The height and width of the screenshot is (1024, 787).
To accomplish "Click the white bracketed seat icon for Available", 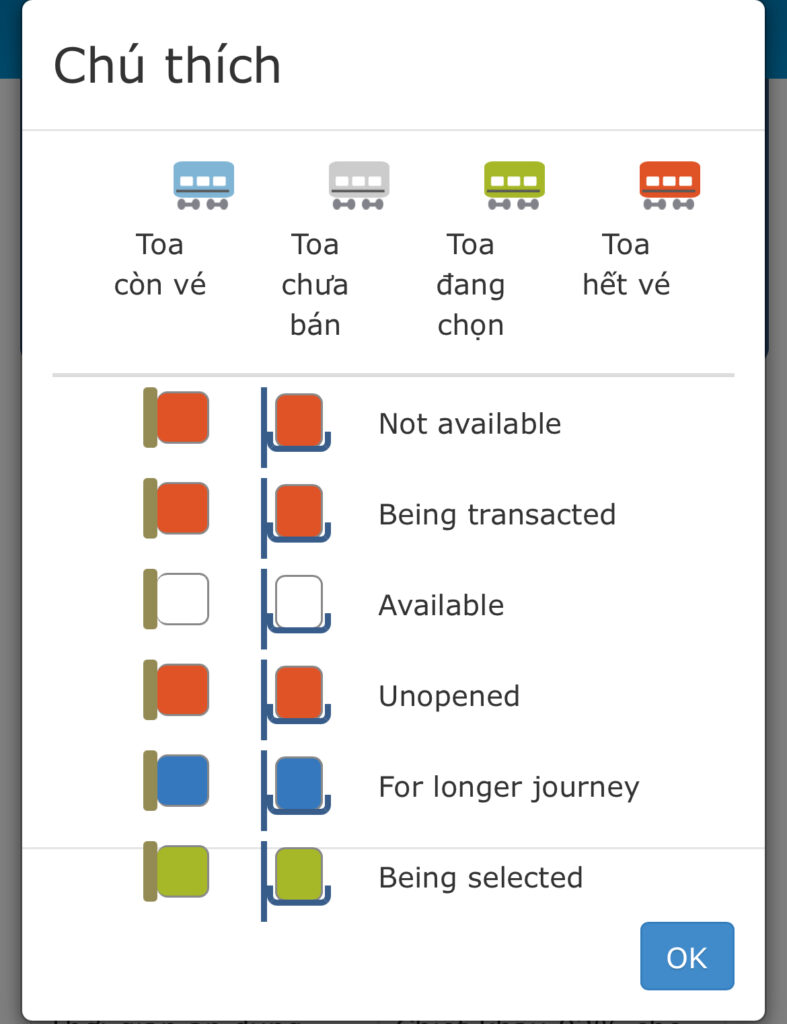I will 296,609.
